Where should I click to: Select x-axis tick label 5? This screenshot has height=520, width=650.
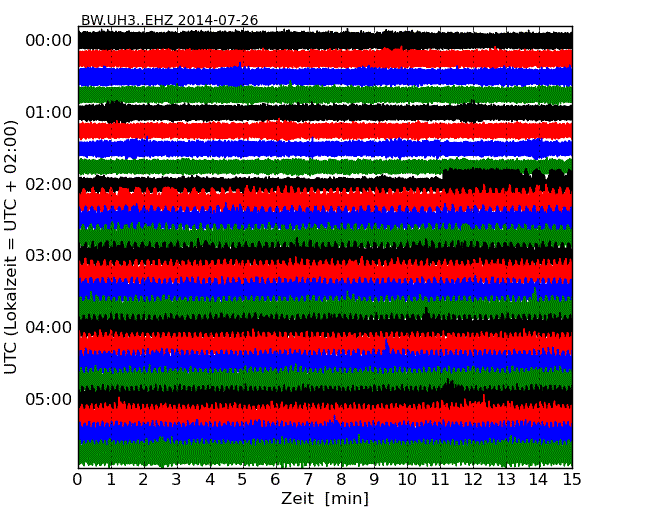tap(243, 480)
